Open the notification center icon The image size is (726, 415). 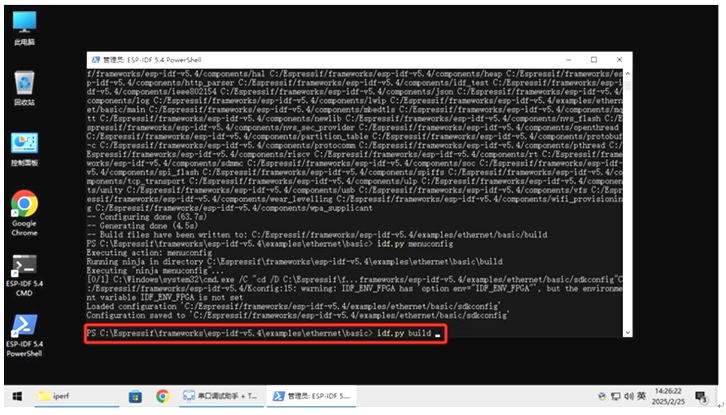pyautogui.click(x=701, y=397)
